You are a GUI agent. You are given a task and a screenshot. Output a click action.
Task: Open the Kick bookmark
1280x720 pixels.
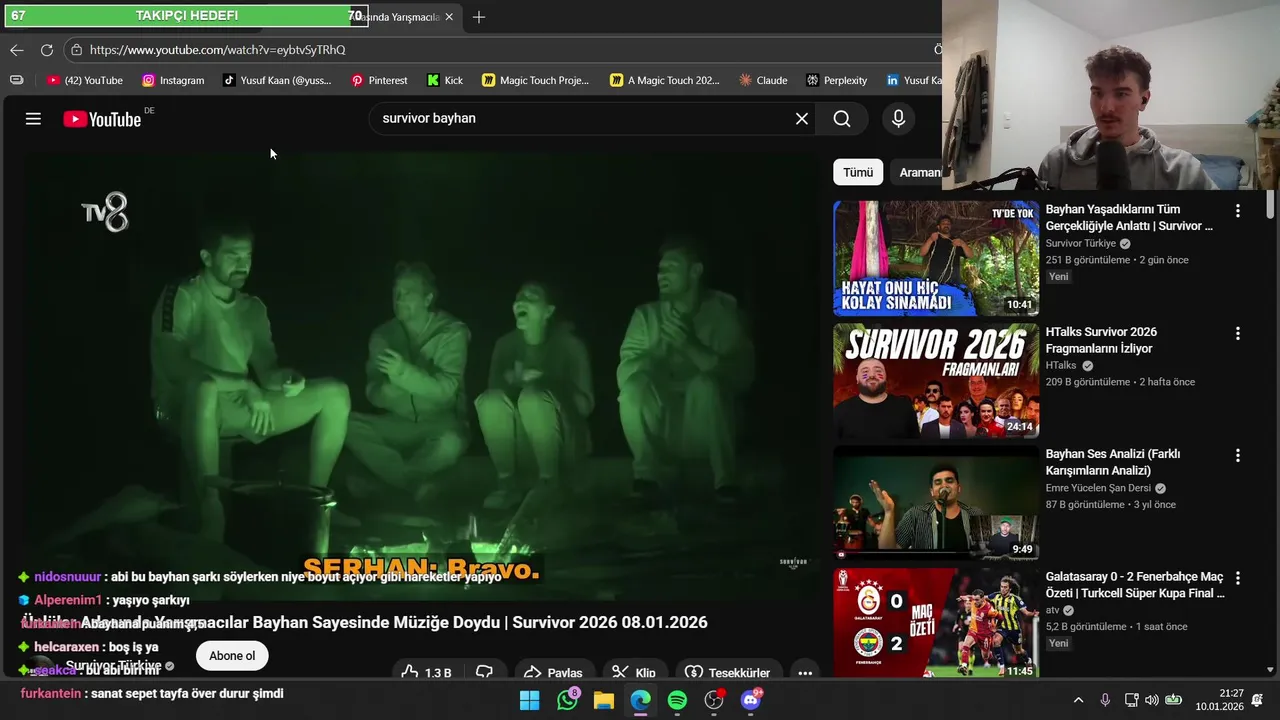tap(445, 80)
